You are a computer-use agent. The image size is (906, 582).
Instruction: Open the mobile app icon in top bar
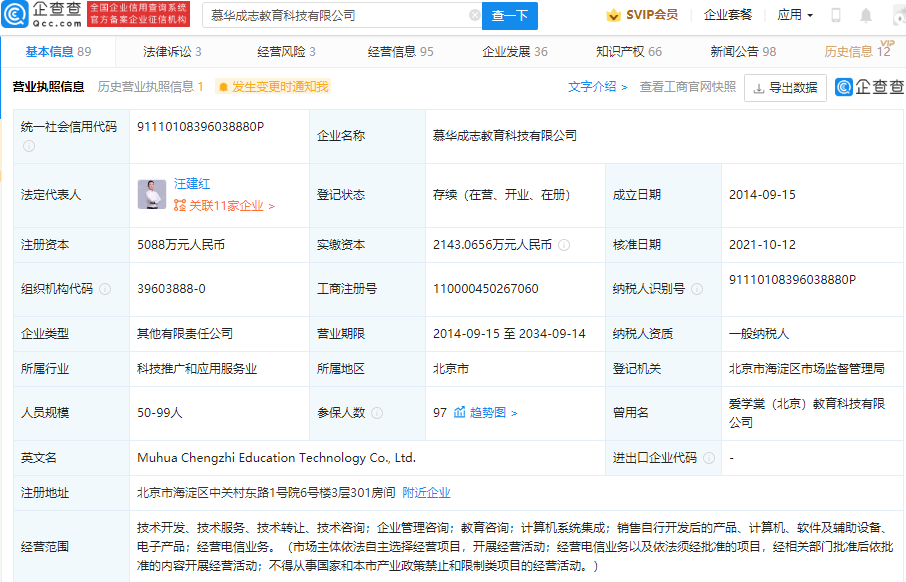click(x=835, y=15)
